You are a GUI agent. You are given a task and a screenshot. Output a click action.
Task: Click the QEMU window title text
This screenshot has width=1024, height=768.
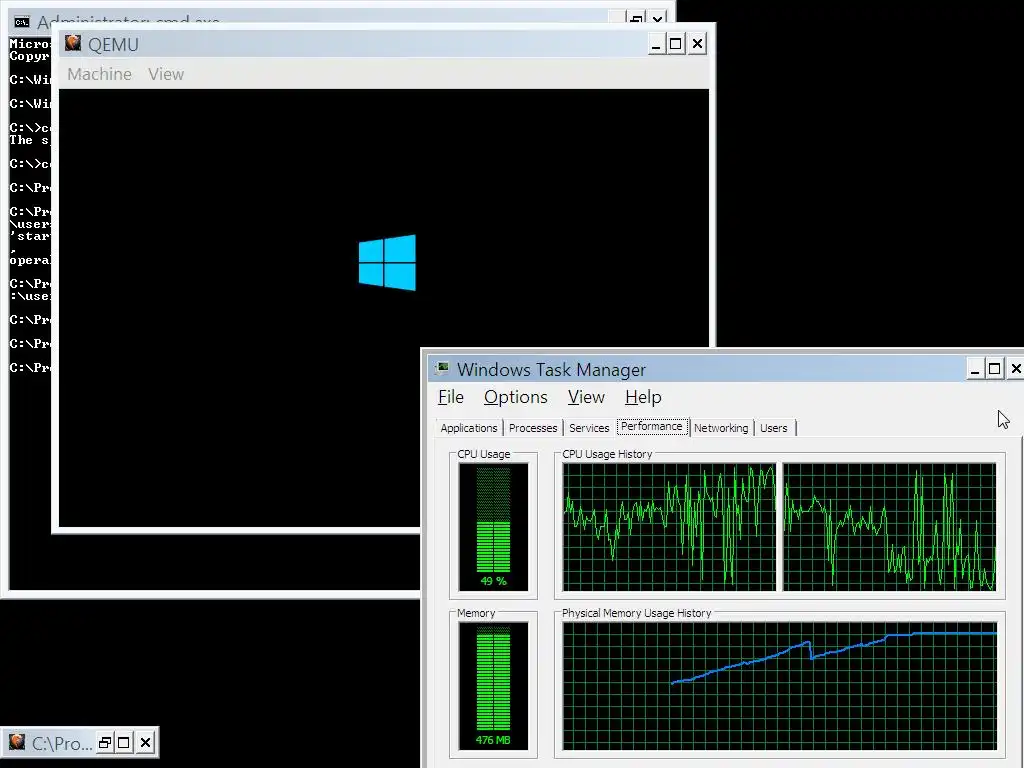pyautogui.click(x=113, y=44)
